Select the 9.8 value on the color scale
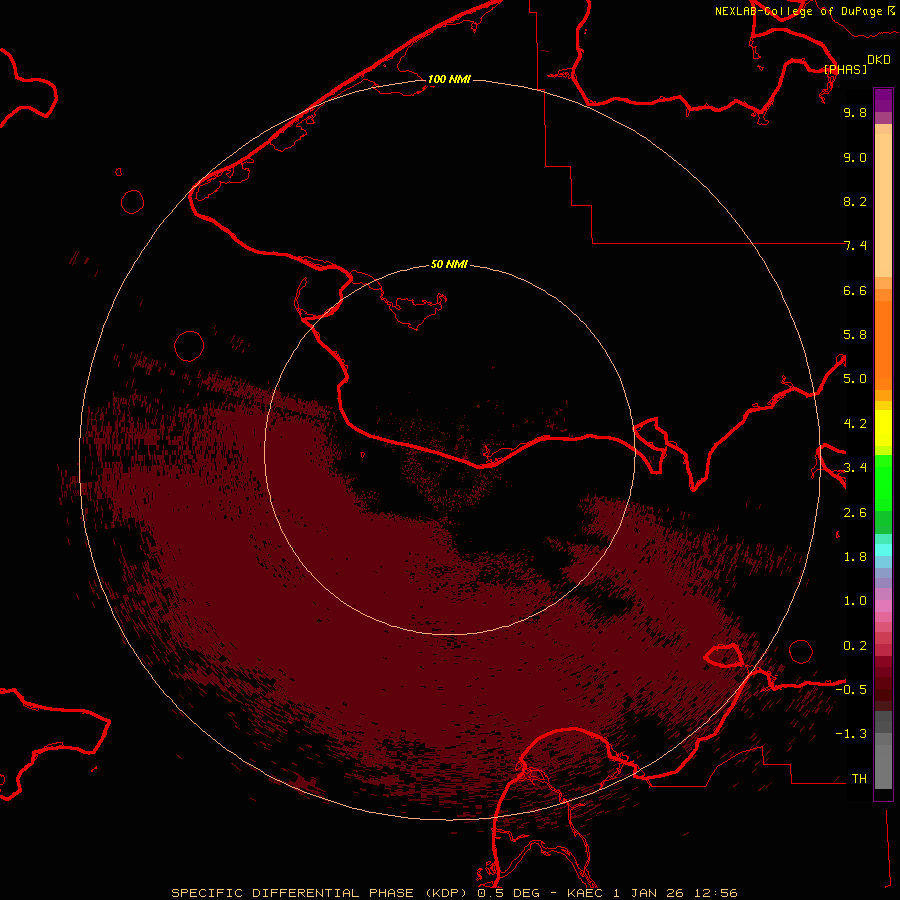 pos(855,112)
